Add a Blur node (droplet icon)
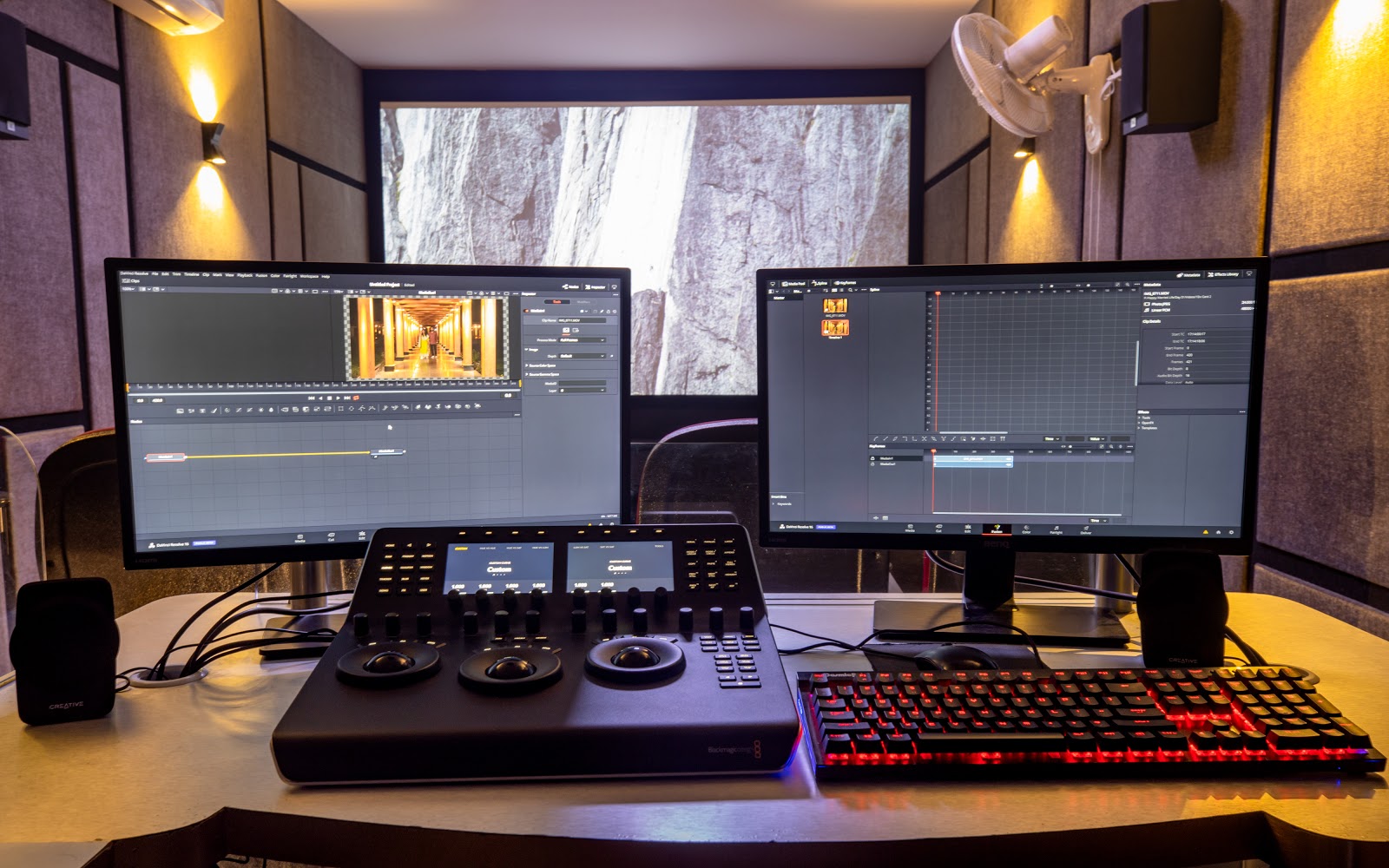The height and width of the screenshot is (868, 1389). tap(271, 408)
